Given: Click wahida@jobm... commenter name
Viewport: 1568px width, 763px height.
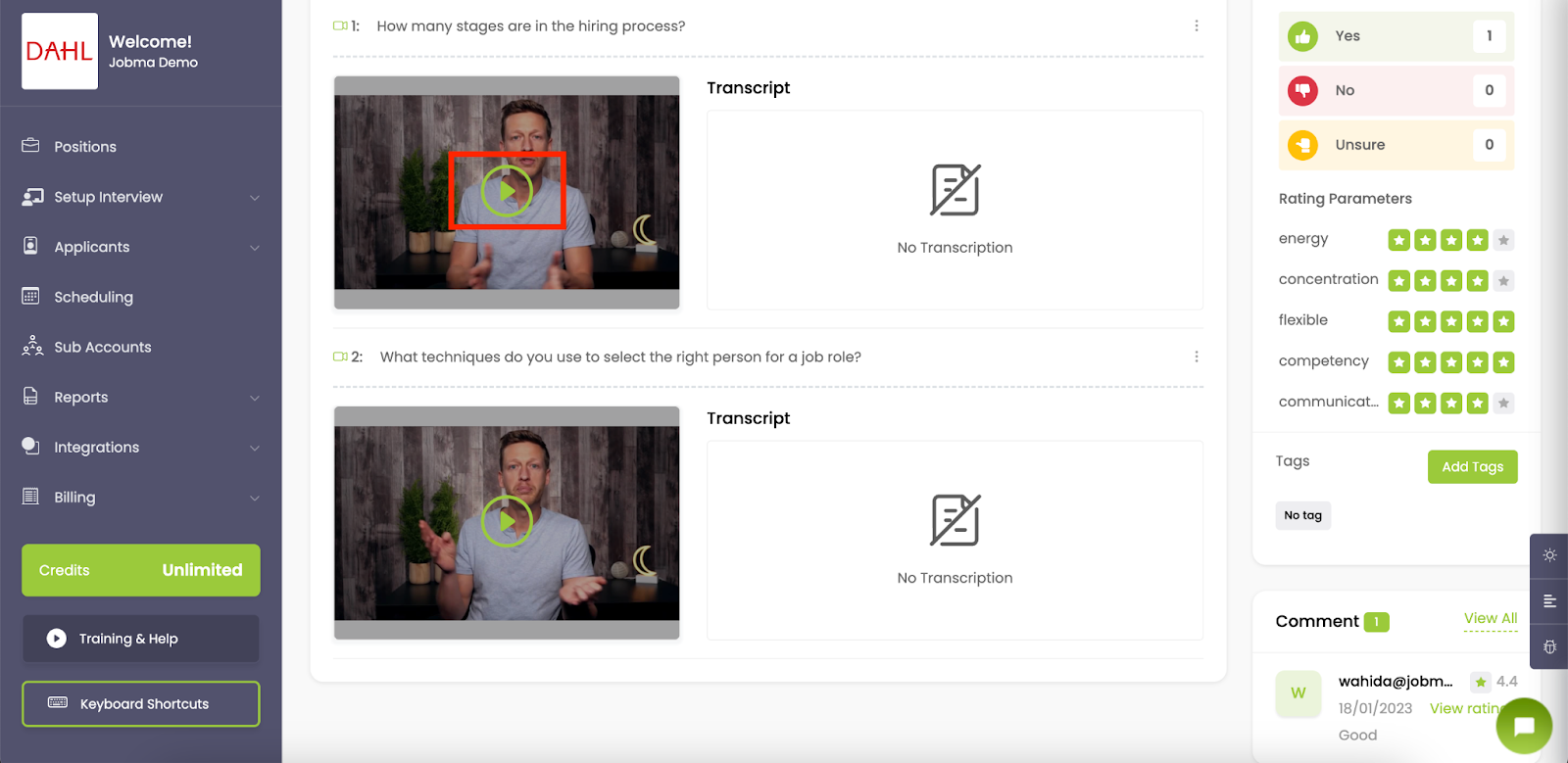Looking at the screenshot, I should (x=1396, y=682).
